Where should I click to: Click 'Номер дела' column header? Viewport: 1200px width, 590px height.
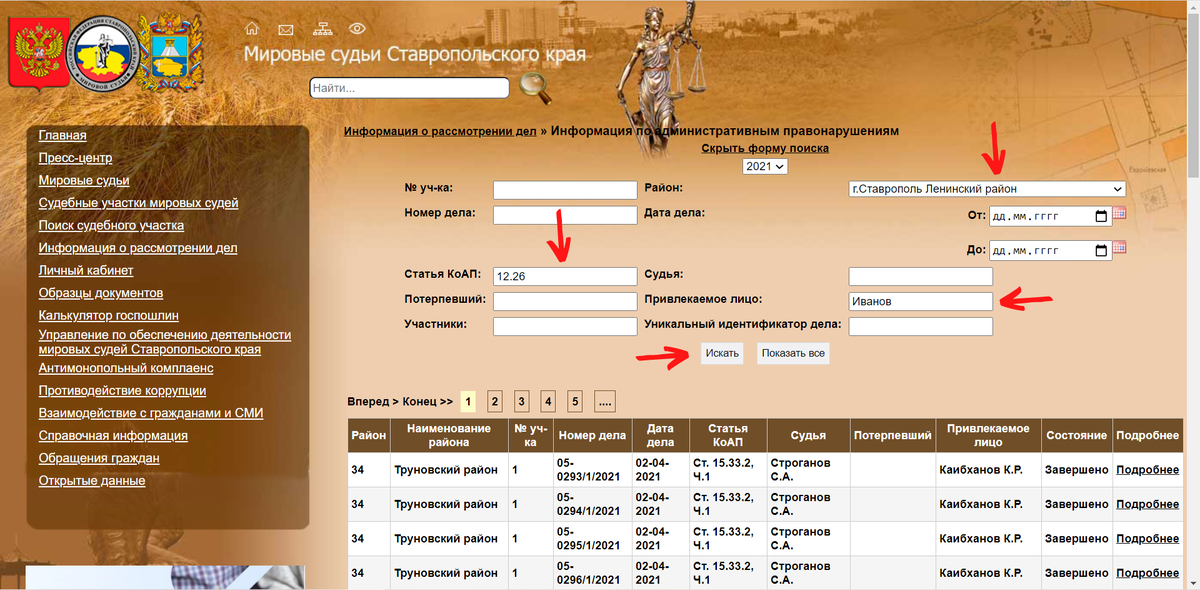(592, 436)
